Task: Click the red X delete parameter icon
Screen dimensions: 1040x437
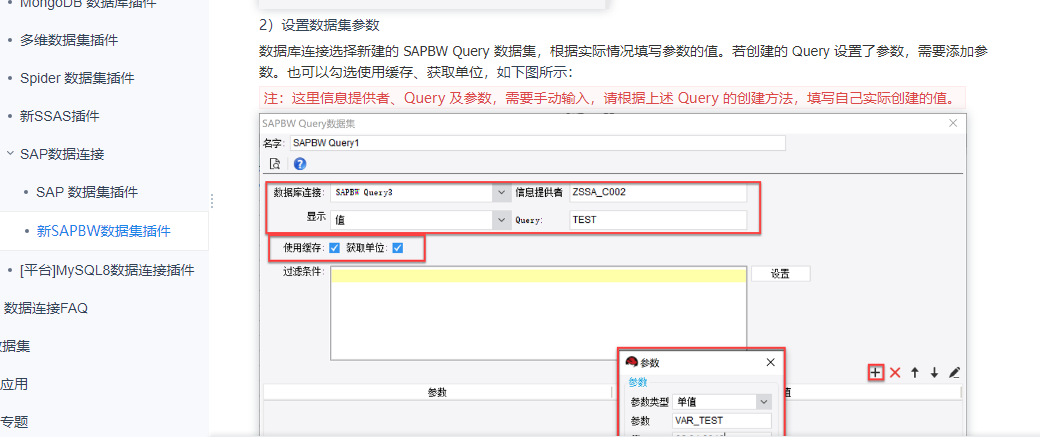Action: (x=895, y=373)
